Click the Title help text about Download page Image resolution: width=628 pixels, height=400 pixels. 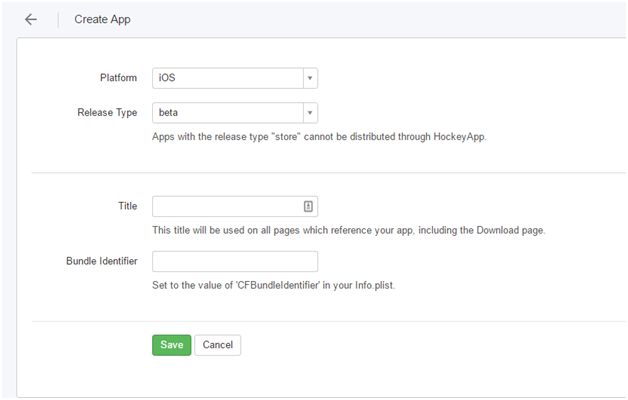click(347, 230)
